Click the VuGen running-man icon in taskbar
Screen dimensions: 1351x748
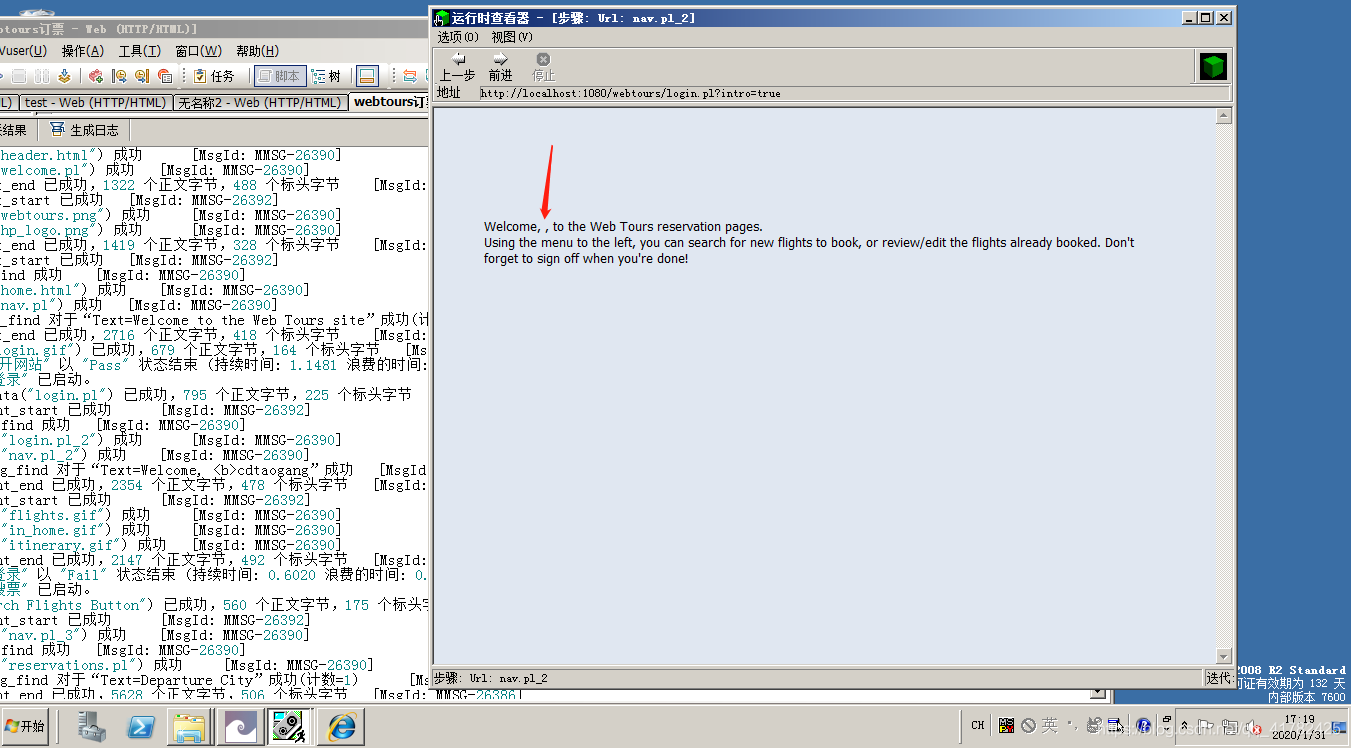coord(288,726)
